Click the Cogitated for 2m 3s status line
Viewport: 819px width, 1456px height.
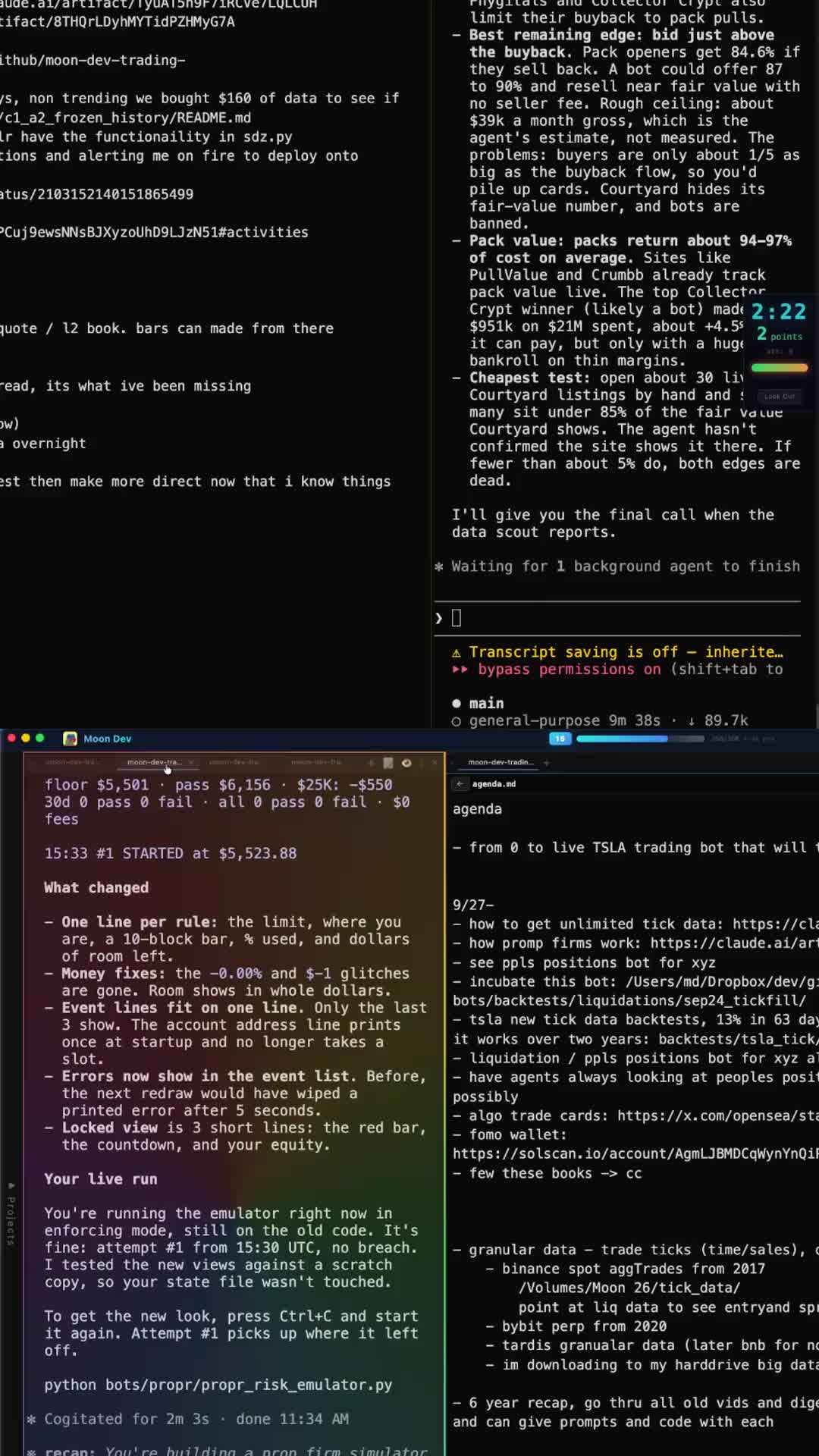(x=188, y=1419)
